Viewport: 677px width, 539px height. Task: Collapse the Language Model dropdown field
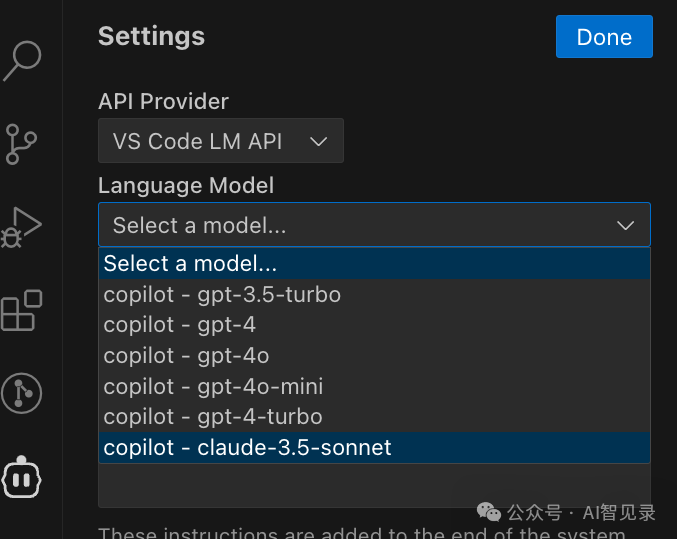coord(374,225)
